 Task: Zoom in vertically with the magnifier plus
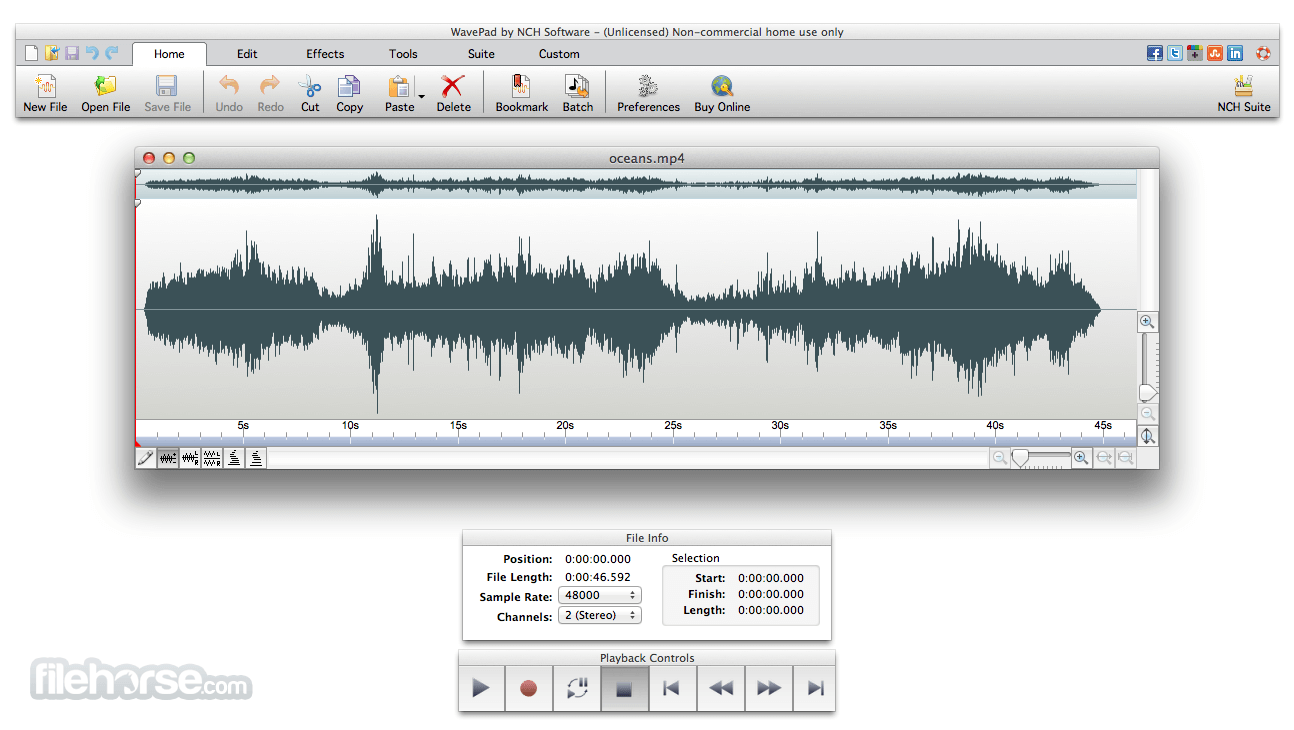point(1148,321)
